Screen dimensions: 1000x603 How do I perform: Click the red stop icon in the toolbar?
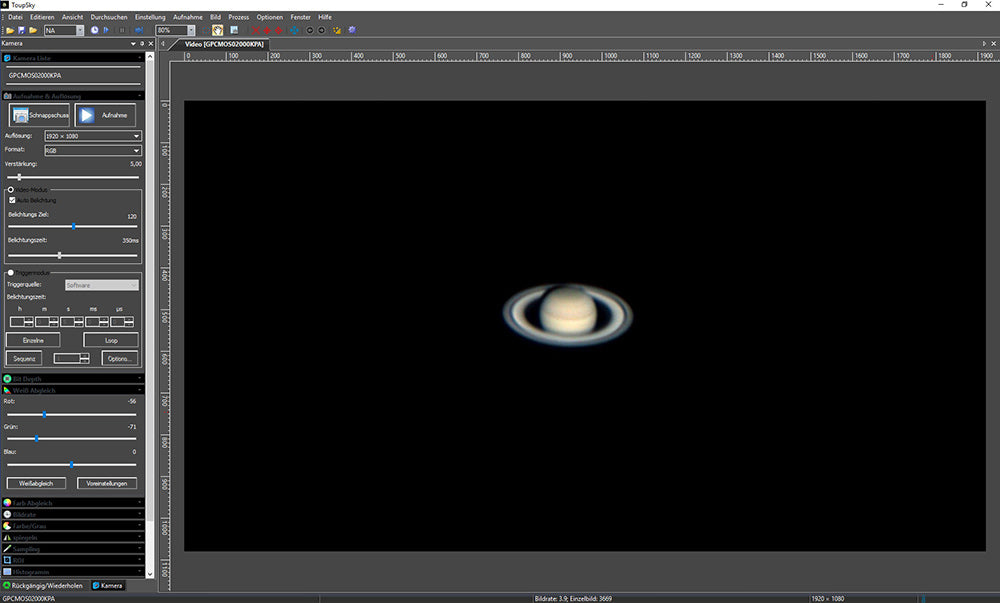pyautogui.click(x=255, y=29)
